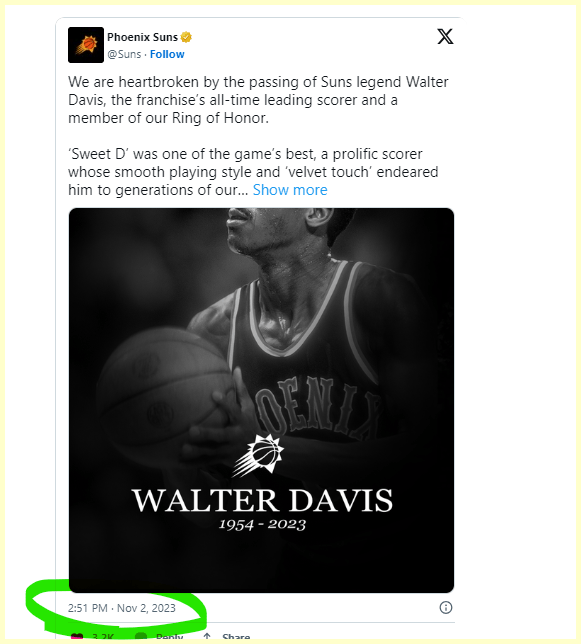
Task: Click the gold verified badge
Action: click(186, 37)
